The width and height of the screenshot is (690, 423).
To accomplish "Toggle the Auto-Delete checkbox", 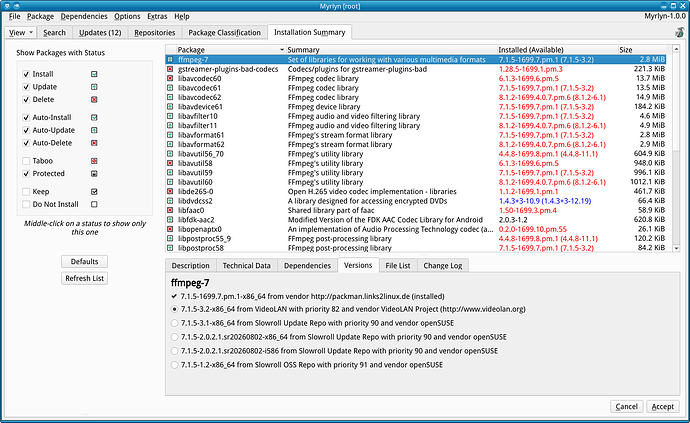I will (x=26, y=143).
